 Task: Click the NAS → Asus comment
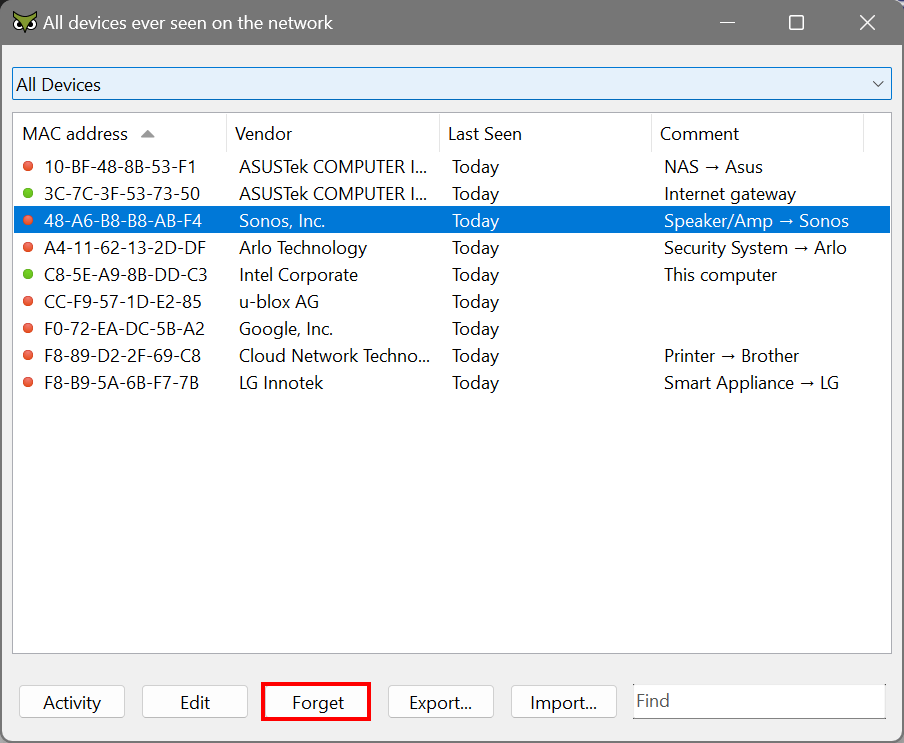(x=713, y=167)
